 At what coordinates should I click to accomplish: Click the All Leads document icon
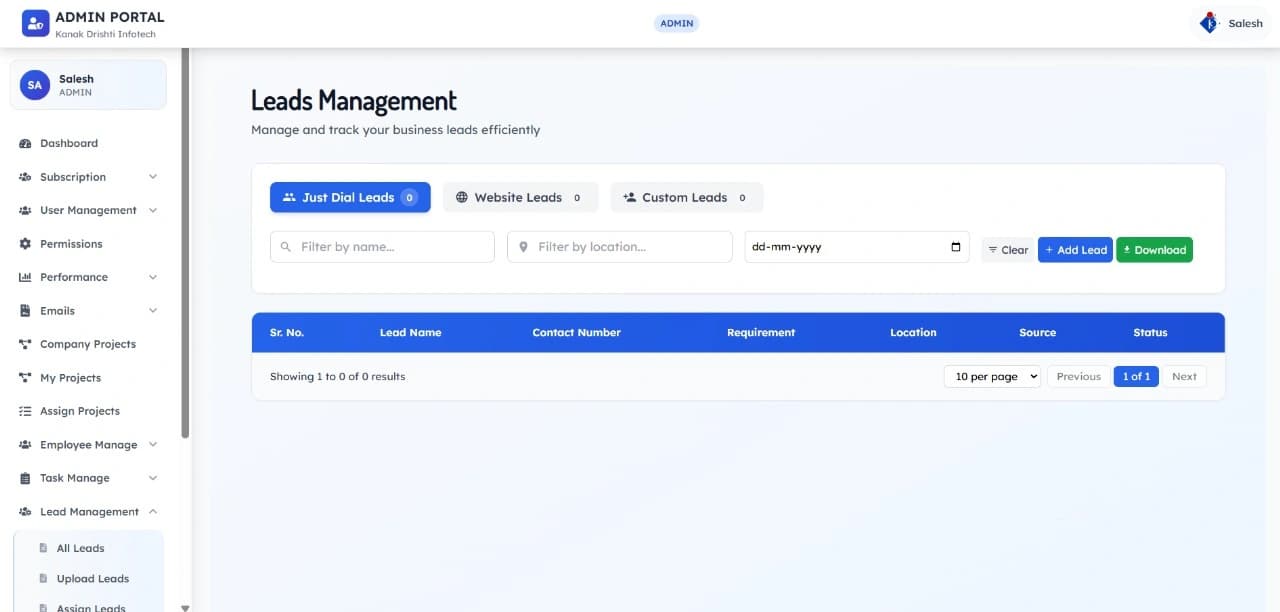[x=43, y=548]
